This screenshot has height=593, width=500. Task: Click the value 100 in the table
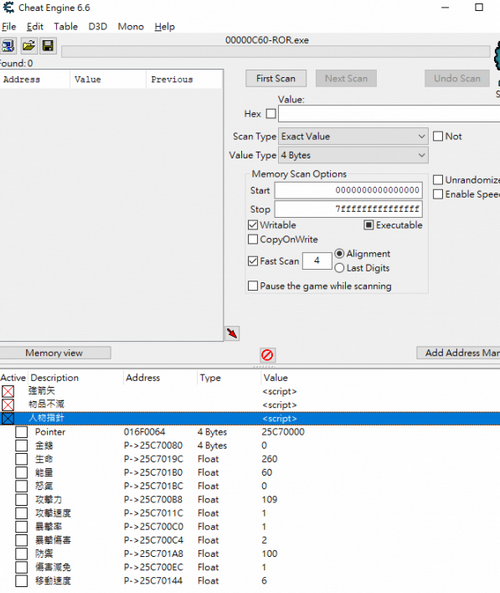(x=270, y=554)
